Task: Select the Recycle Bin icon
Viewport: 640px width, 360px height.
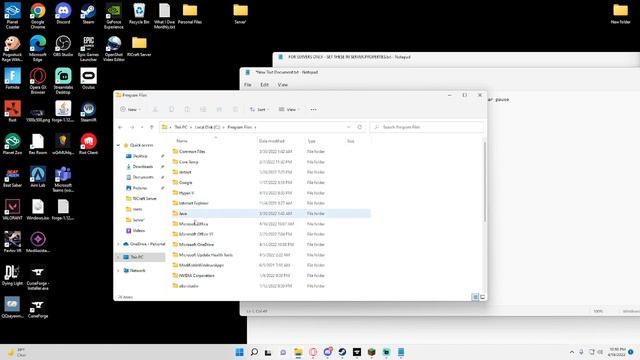Action: pyautogui.click(x=139, y=14)
